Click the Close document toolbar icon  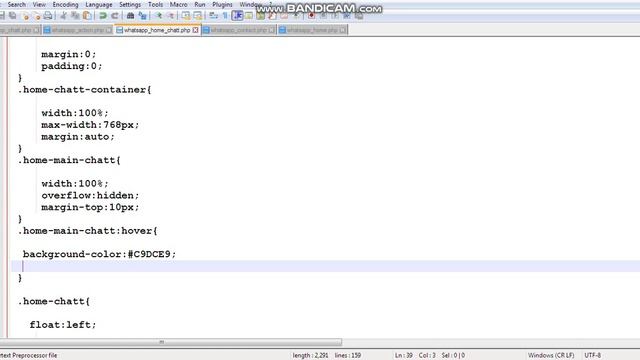(25, 16)
